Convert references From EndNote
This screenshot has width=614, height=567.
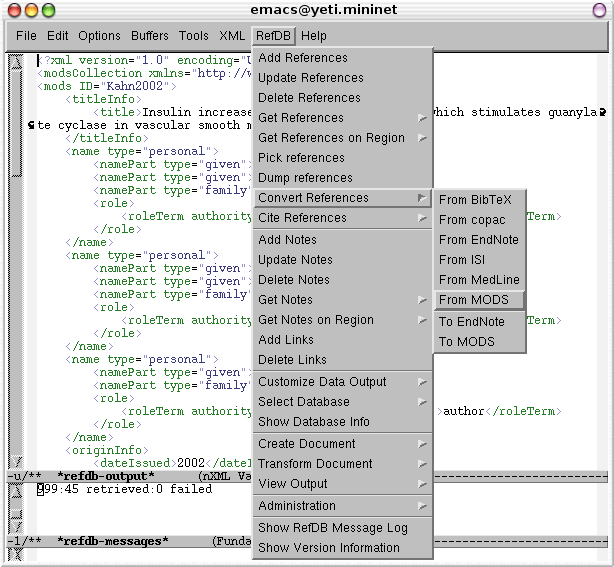coord(479,239)
